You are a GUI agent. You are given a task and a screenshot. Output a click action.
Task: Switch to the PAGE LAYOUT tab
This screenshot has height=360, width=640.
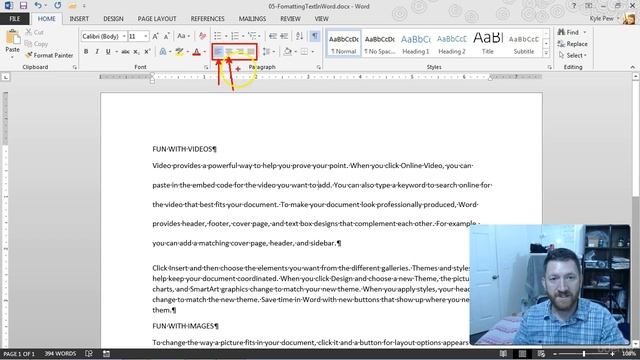(x=157, y=19)
